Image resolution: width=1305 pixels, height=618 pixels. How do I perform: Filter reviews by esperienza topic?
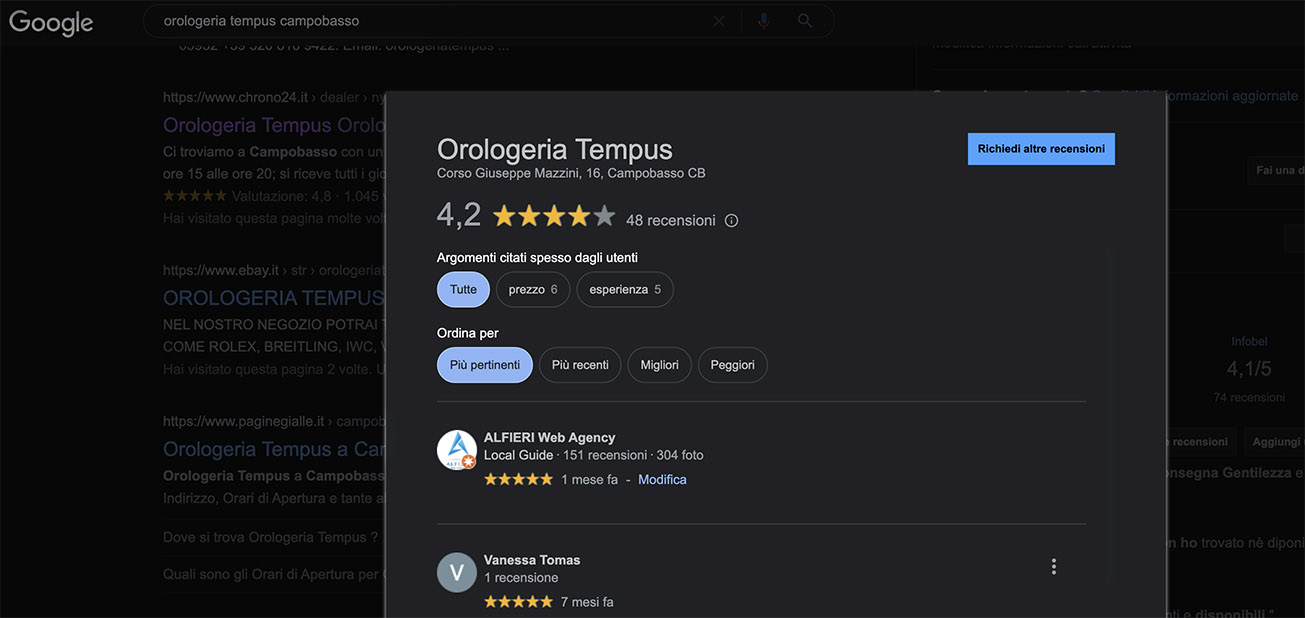click(625, 290)
